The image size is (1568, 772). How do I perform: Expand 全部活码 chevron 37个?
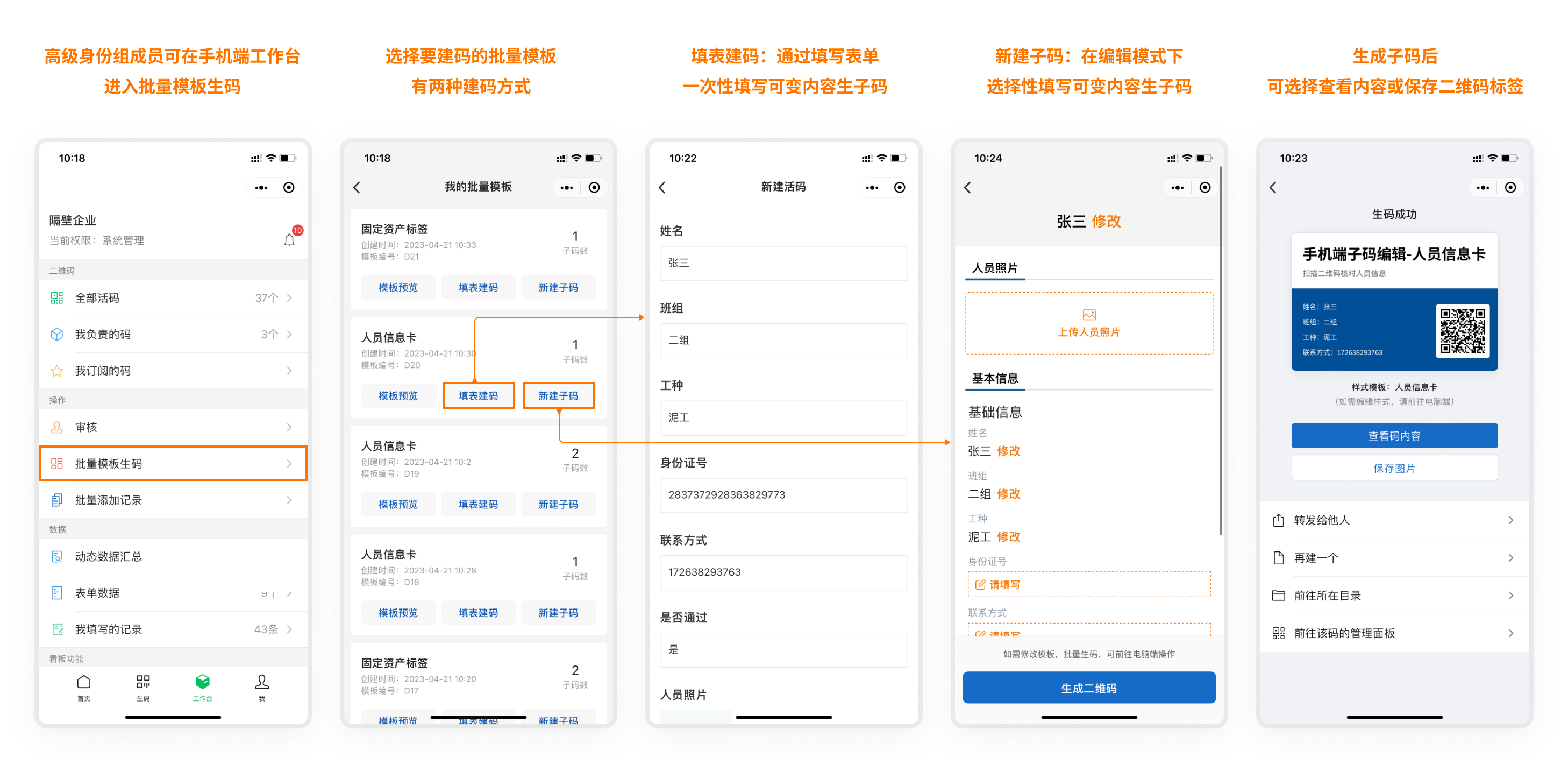click(x=290, y=298)
